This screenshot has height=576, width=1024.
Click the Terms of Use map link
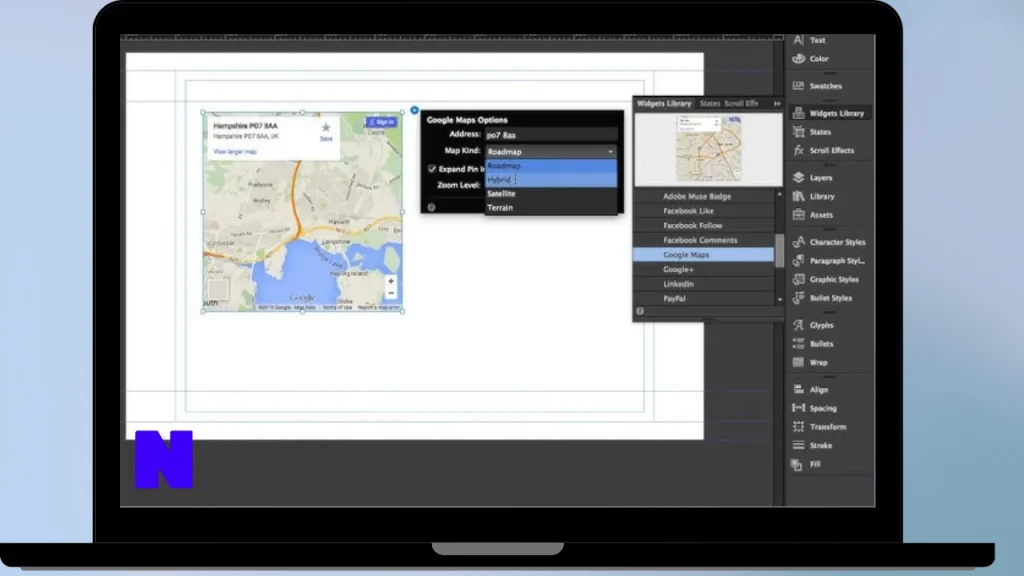pos(338,307)
